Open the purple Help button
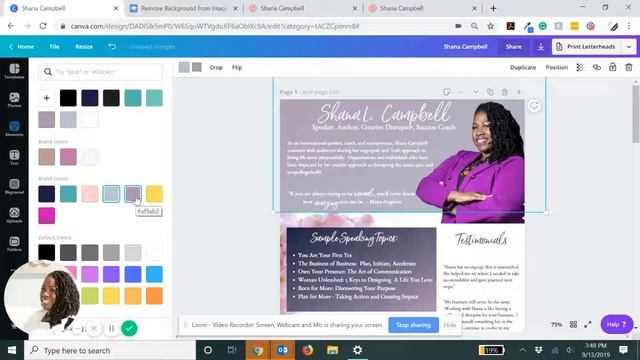640x360 pixels. [617, 324]
